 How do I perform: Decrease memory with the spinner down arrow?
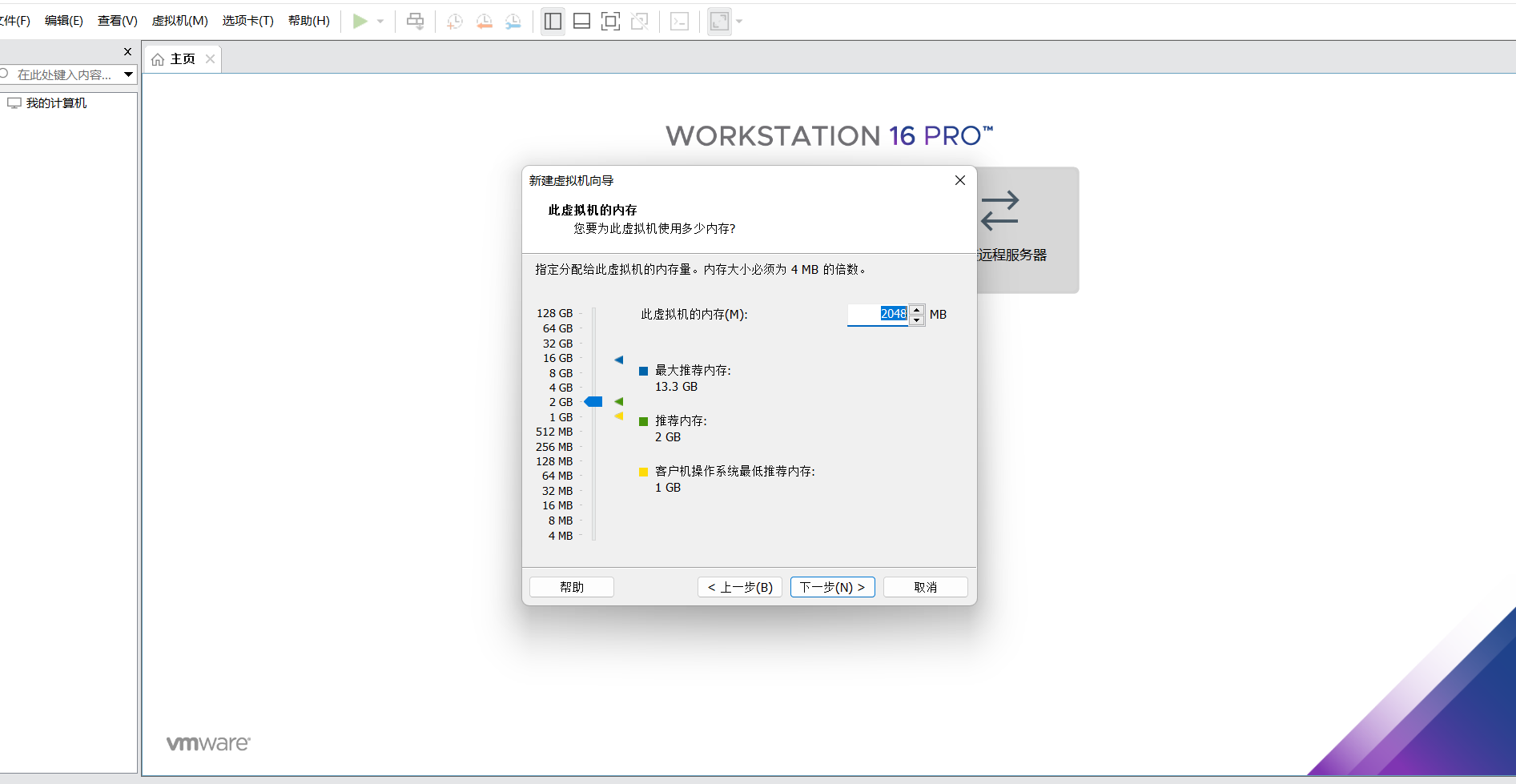(x=917, y=320)
